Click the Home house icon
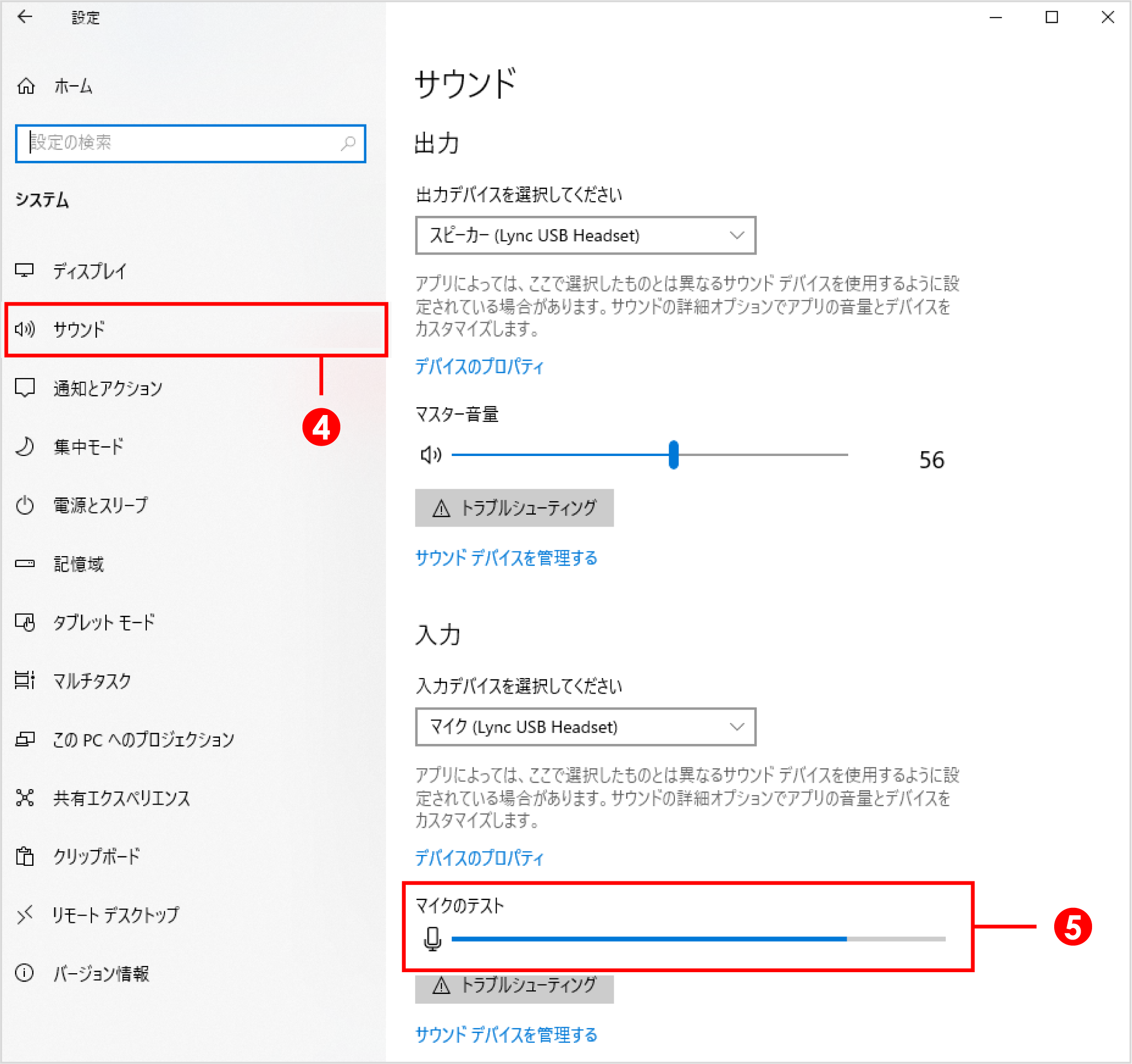Viewport: 1132px width, 1064px height. click(x=26, y=87)
